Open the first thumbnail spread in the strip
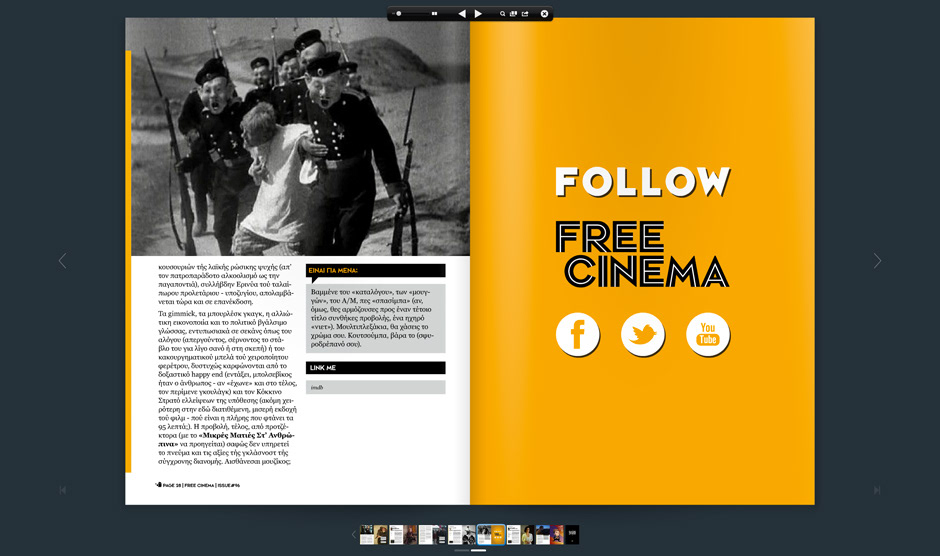This screenshot has height=556, width=940. [373, 534]
